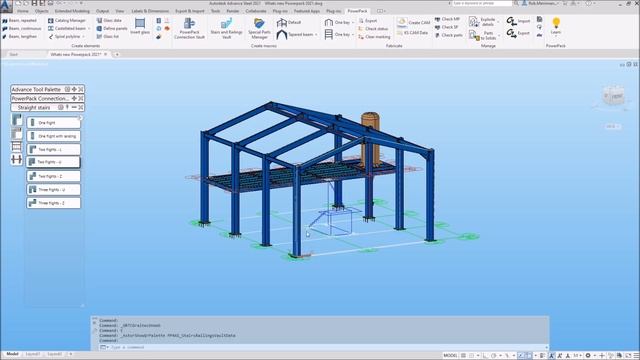Click the KS CAM Data tool
640x360 pixels.
pyautogui.click(x=413, y=32)
